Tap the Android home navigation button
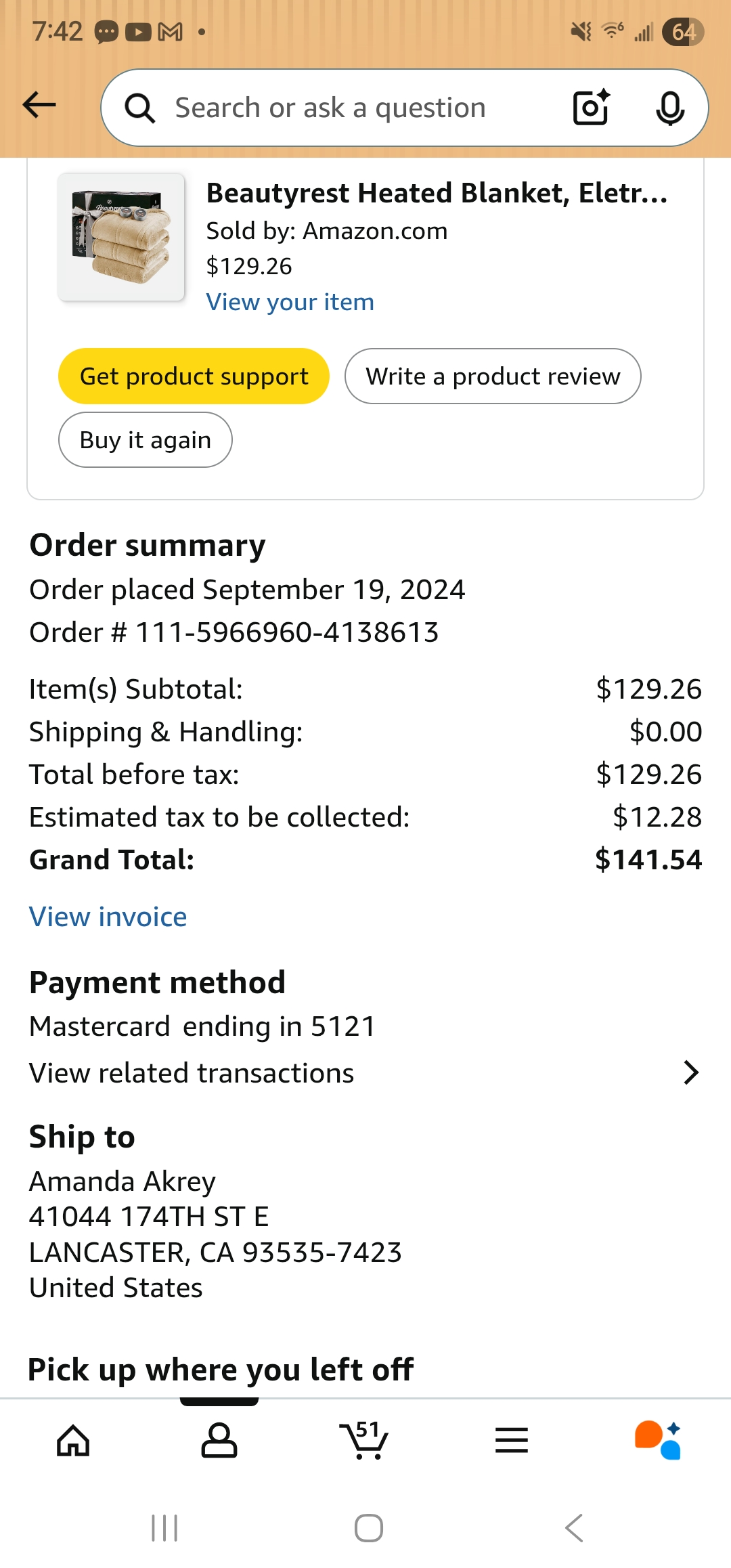Viewport: 731px width, 1568px height. click(369, 1528)
